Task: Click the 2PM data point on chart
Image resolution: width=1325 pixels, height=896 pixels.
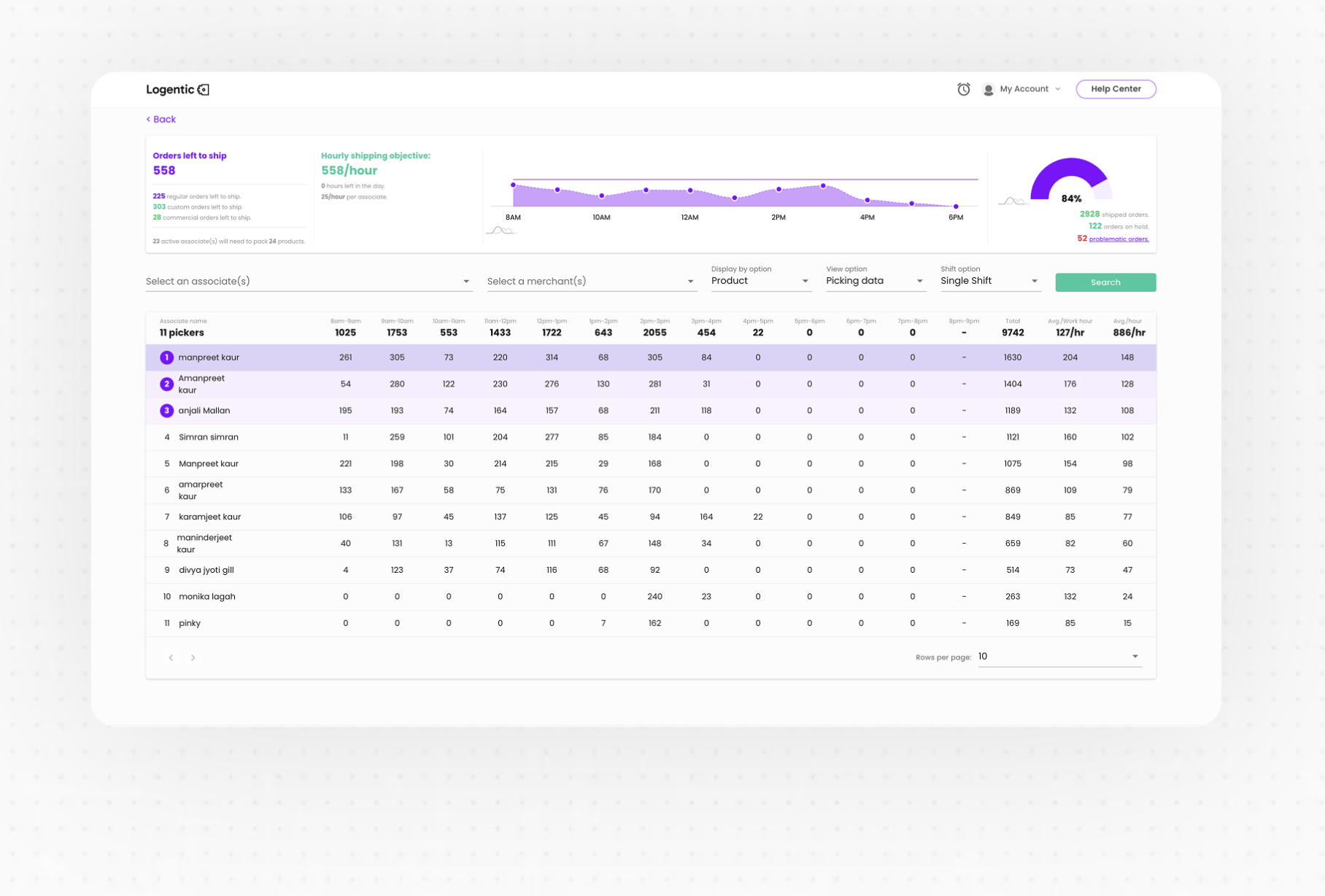Action: pyautogui.click(x=779, y=189)
